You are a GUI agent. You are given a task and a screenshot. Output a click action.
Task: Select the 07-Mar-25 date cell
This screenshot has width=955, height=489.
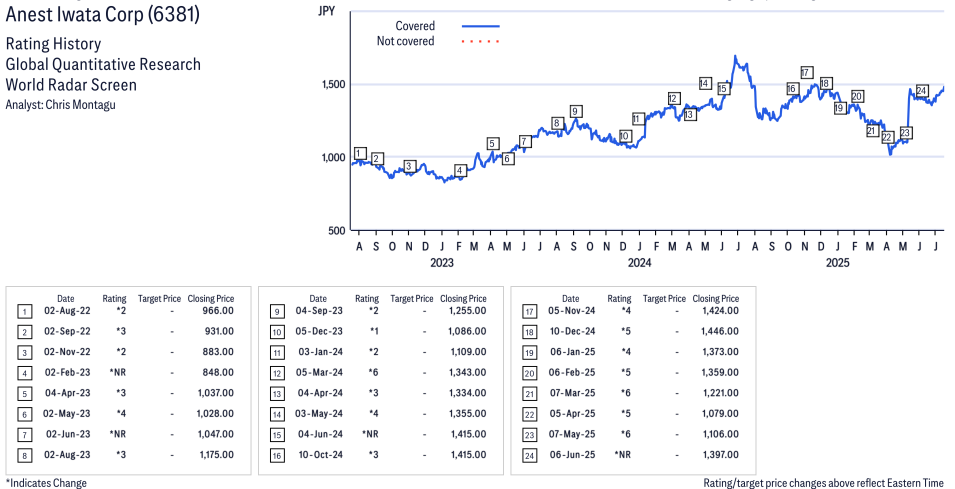coord(573,393)
